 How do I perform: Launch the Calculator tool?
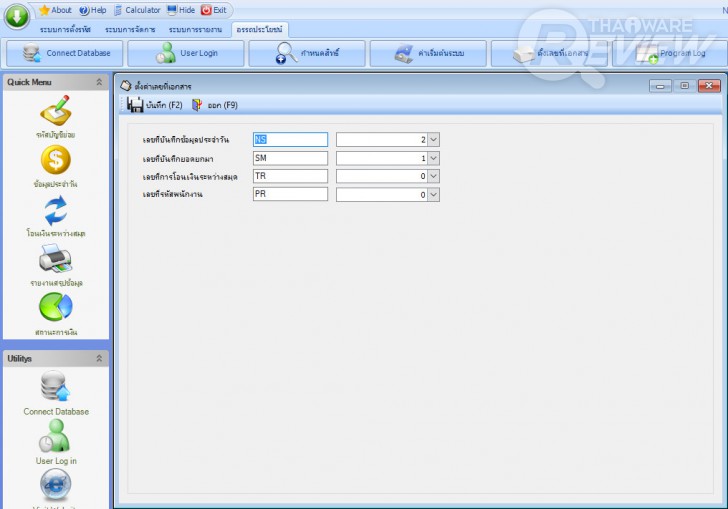[137, 10]
